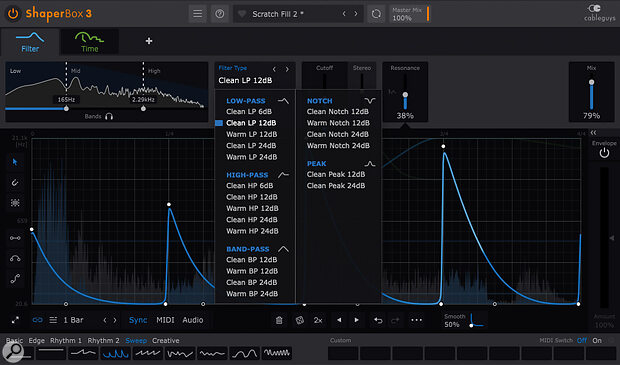Image resolution: width=620 pixels, height=365 pixels.
Task: Select the straight line tool
Action: coord(15,238)
